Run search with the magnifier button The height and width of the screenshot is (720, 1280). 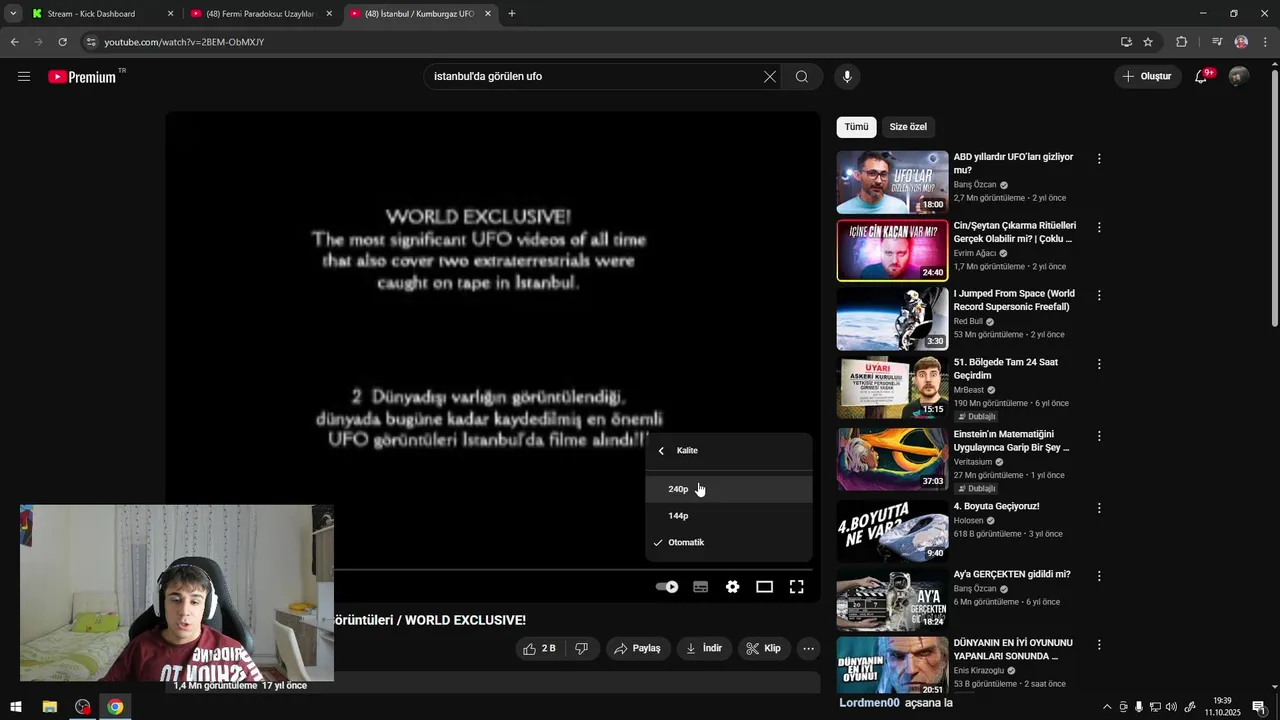[802, 76]
